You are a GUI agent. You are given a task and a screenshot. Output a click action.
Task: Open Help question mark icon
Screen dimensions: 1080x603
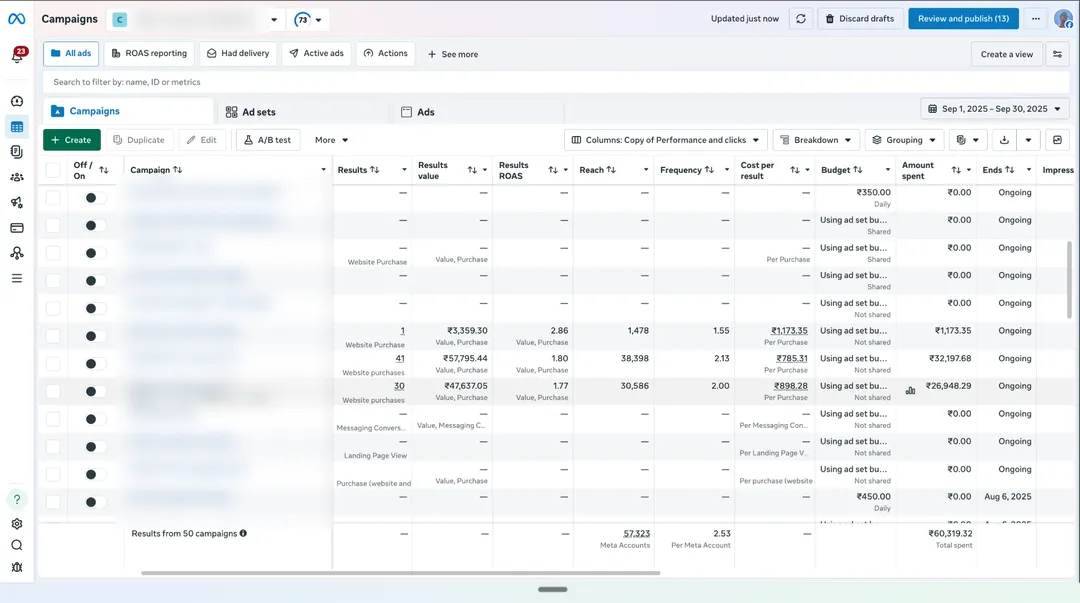click(x=17, y=499)
